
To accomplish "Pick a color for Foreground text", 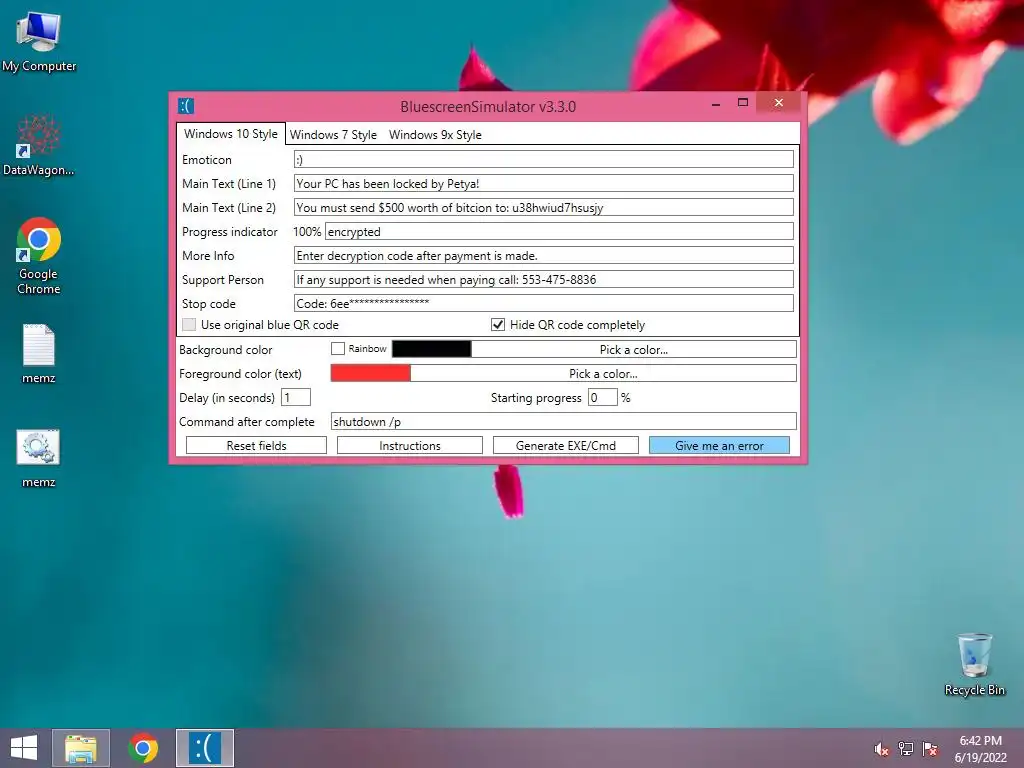I will tap(603, 374).
